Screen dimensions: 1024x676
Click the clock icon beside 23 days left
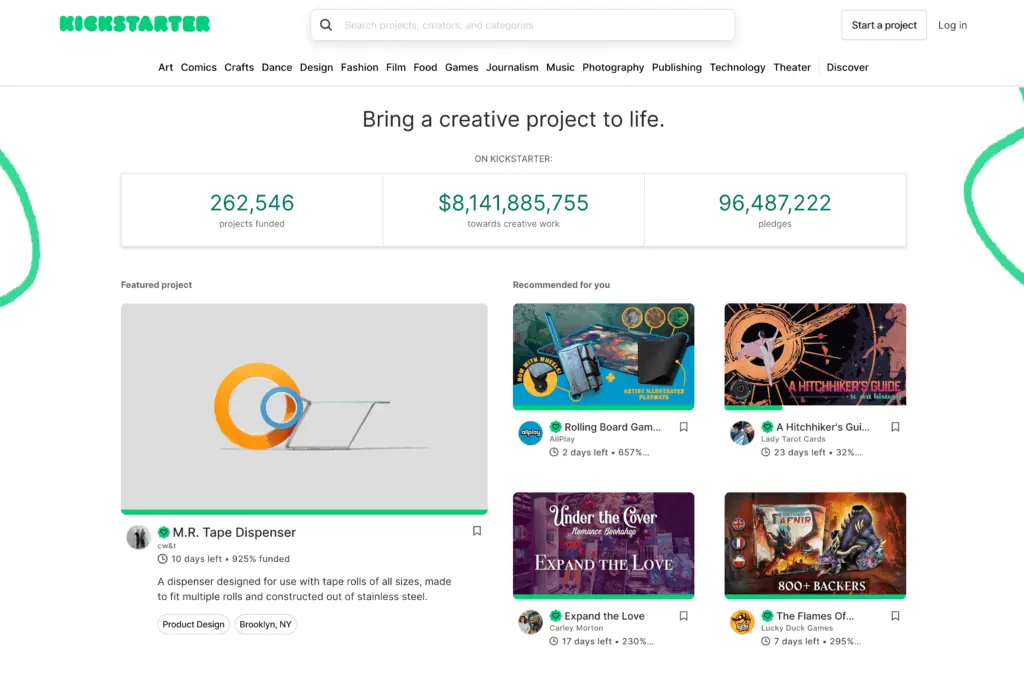coord(765,452)
